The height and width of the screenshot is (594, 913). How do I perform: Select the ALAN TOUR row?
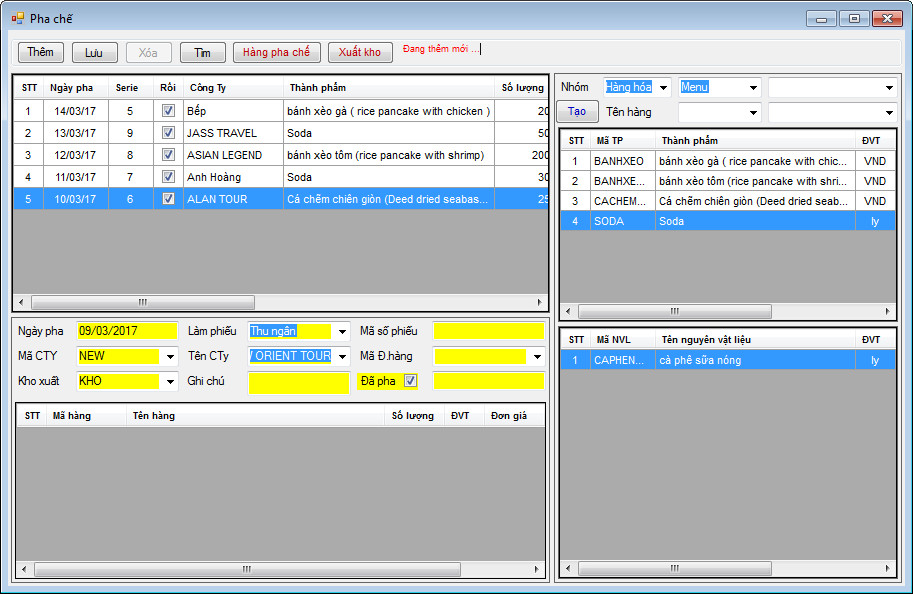pos(281,199)
